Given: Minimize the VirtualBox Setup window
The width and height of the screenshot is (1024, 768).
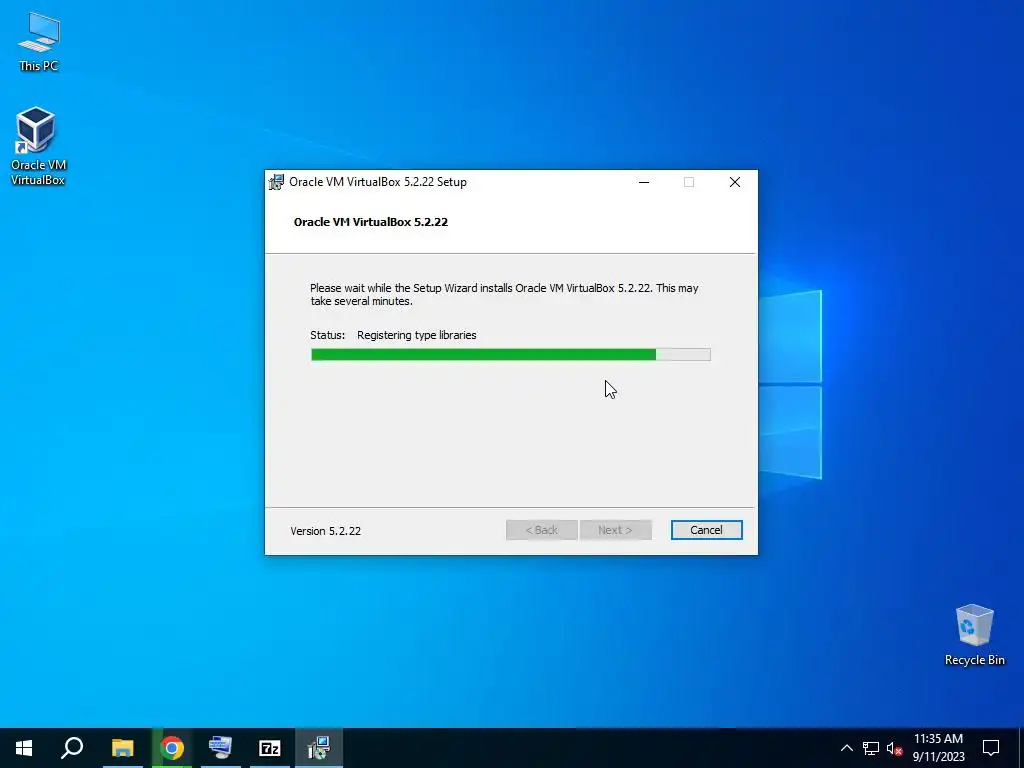Looking at the screenshot, I should tap(644, 182).
